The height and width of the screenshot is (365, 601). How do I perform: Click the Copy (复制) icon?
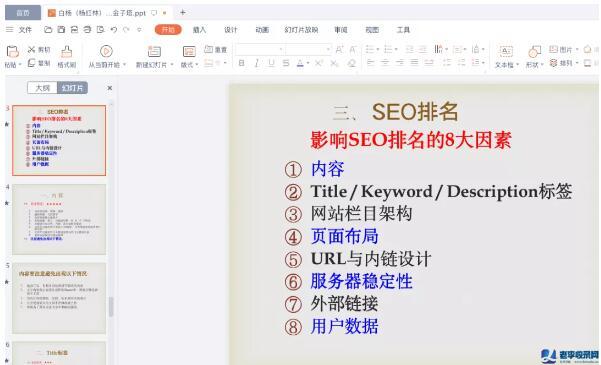click(31, 63)
